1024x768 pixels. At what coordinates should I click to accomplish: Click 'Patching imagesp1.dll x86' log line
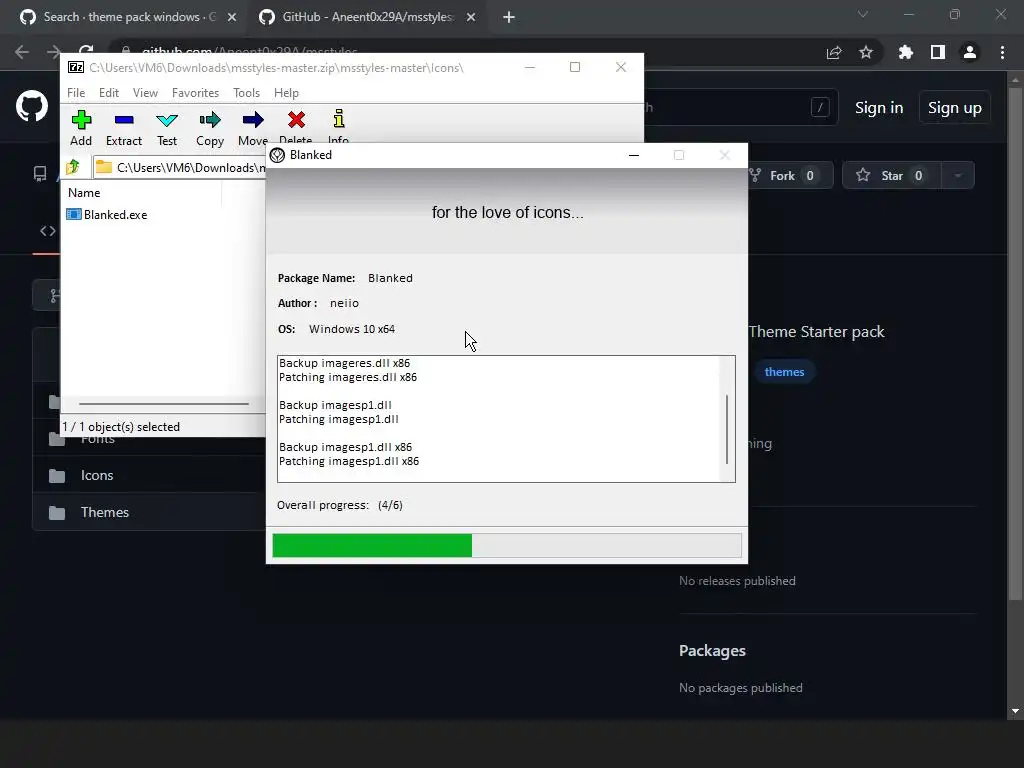pos(349,461)
